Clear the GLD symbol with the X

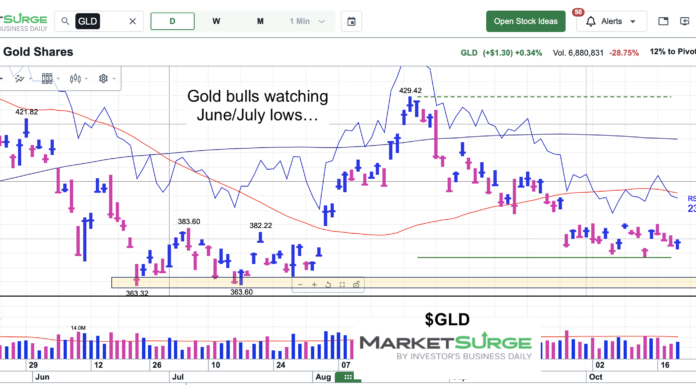(x=132, y=21)
